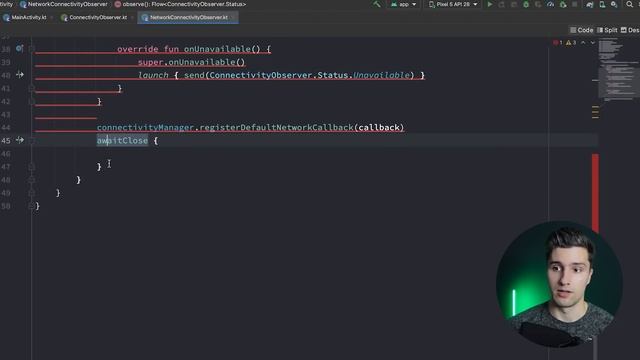Click launch keyword on line 40
The width and height of the screenshot is (640, 360).
pos(153,75)
